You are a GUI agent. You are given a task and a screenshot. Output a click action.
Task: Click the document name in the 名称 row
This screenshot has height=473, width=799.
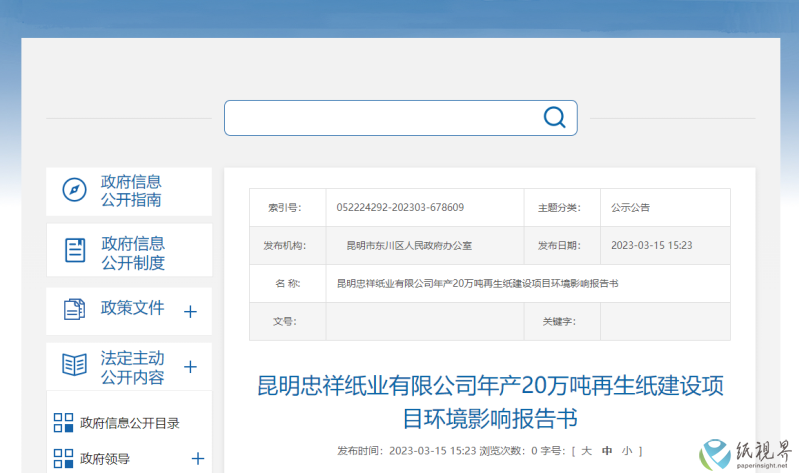477,283
